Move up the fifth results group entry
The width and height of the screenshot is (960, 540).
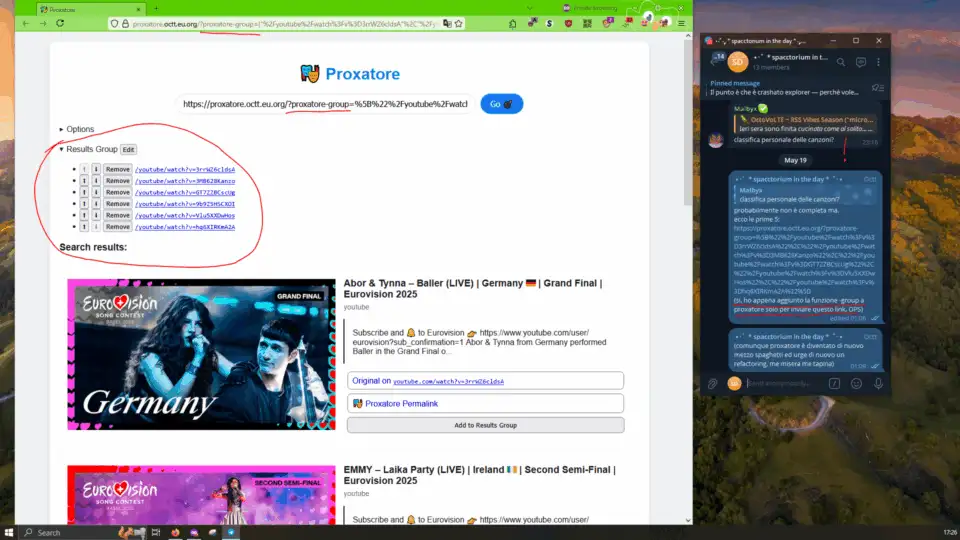[x=84, y=216]
